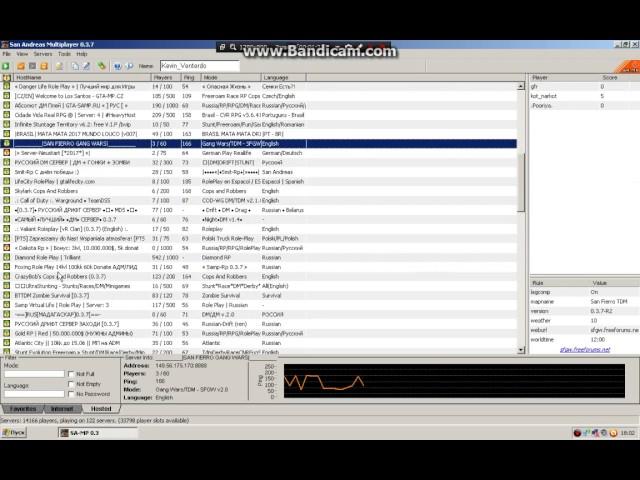640x480 pixels.
Task: Click status icon of SAN FIERRO GANG WARS row
Action: tap(7, 143)
